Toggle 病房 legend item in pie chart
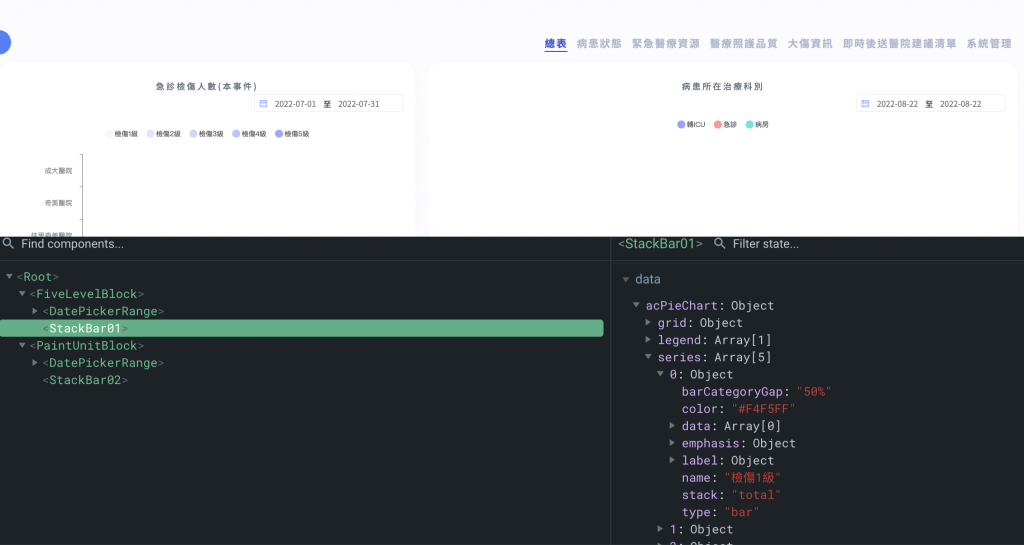This screenshot has height=545, width=1024. click(x=758, y=125)
